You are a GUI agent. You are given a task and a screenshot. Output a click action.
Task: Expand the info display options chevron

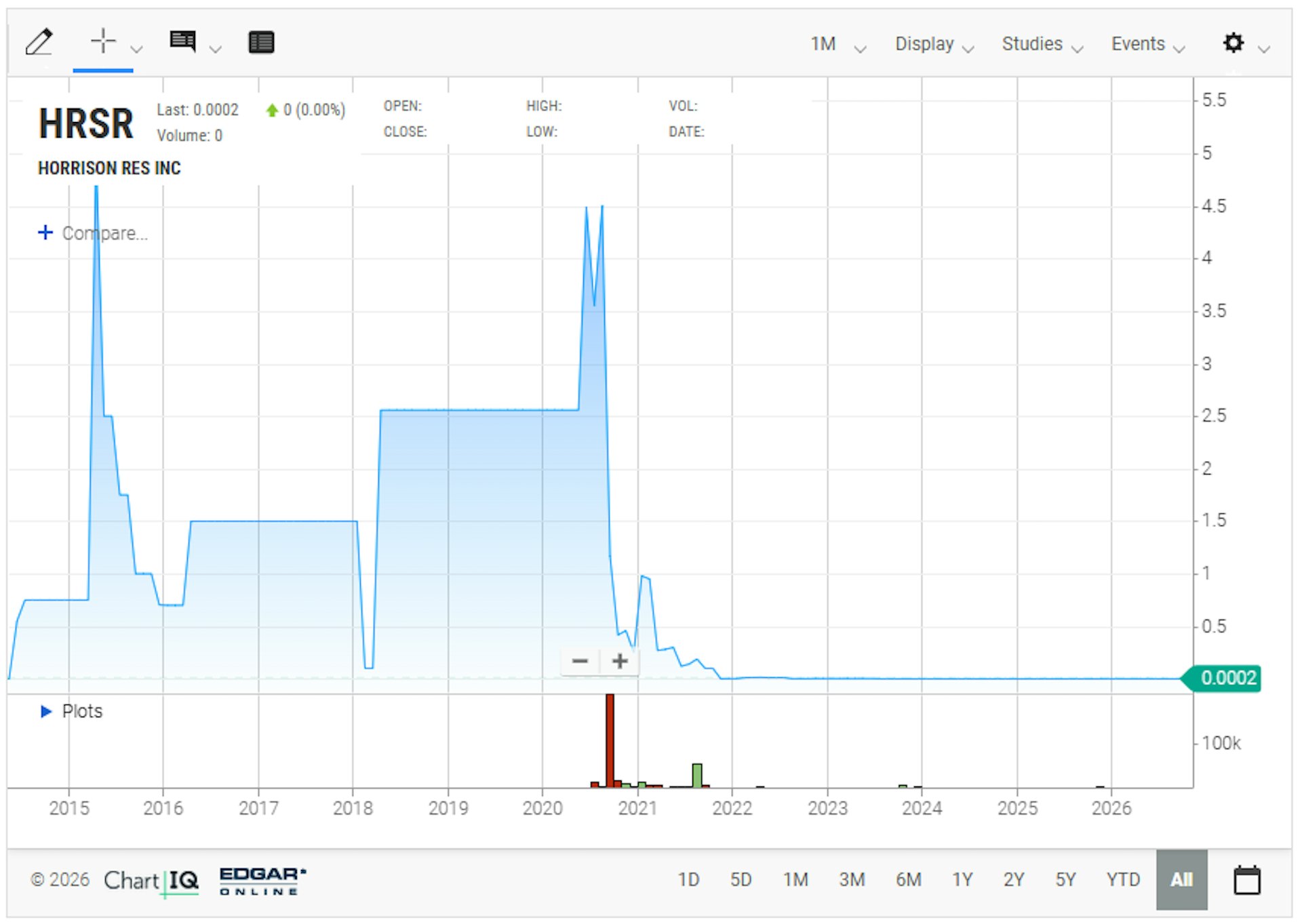216,49
